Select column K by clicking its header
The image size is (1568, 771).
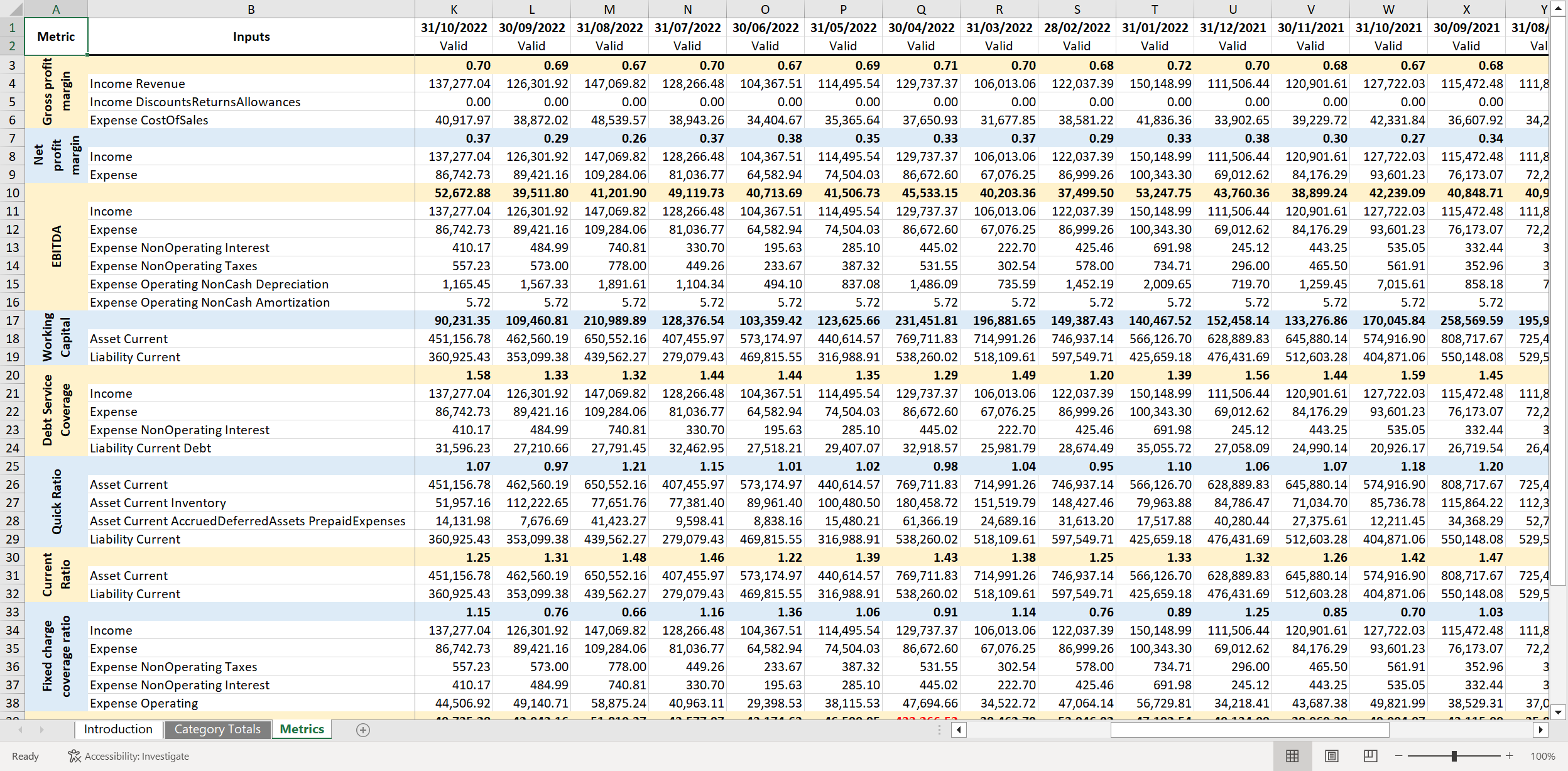click(x=454, y=9)
